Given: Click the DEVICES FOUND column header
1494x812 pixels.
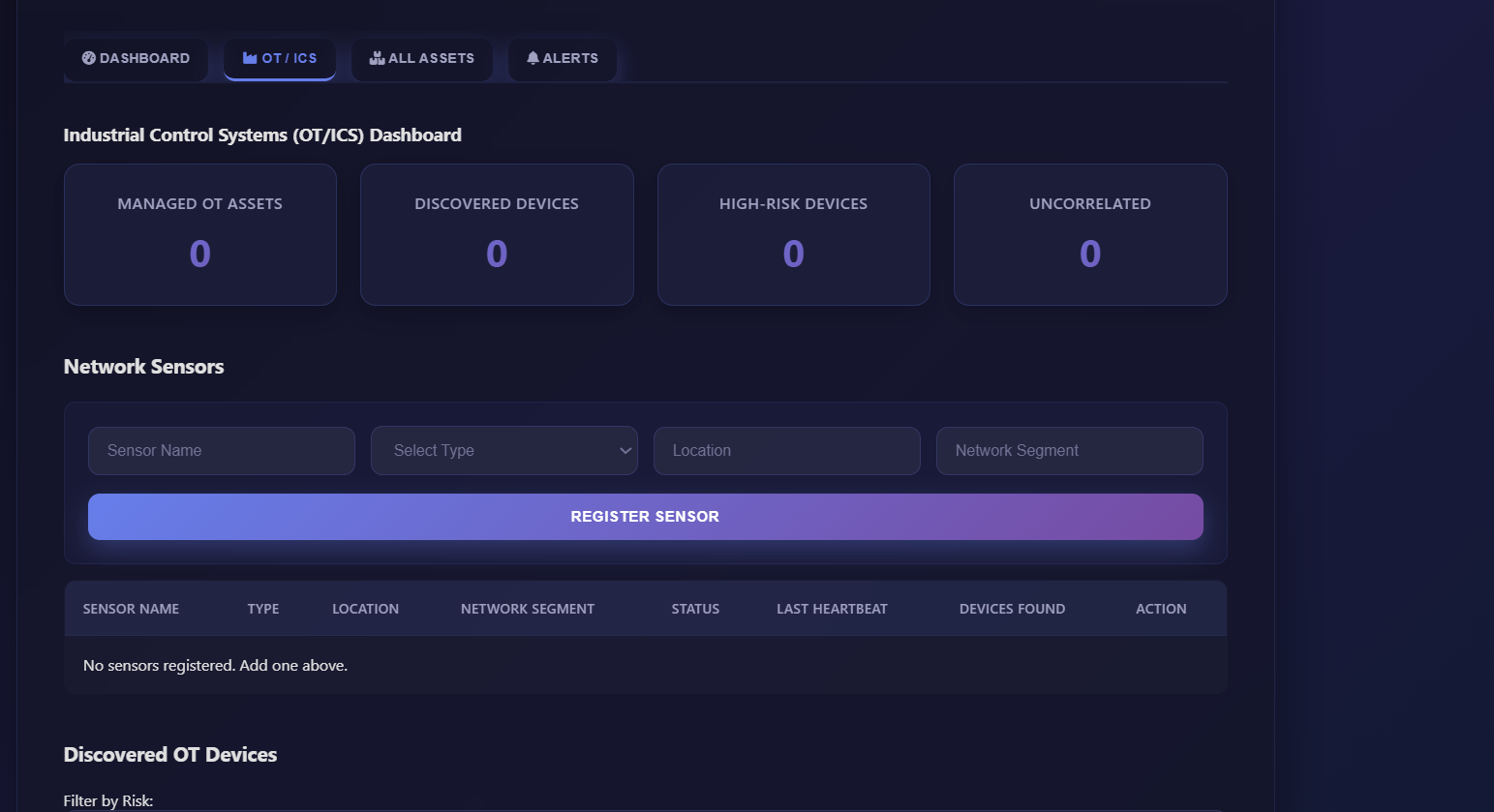Looking at the screenshot, I should (1012, 608).
